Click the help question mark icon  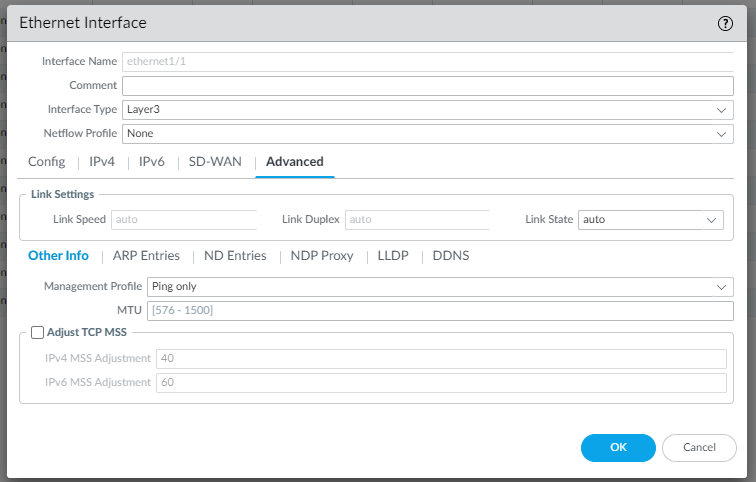tap(726, 24)
